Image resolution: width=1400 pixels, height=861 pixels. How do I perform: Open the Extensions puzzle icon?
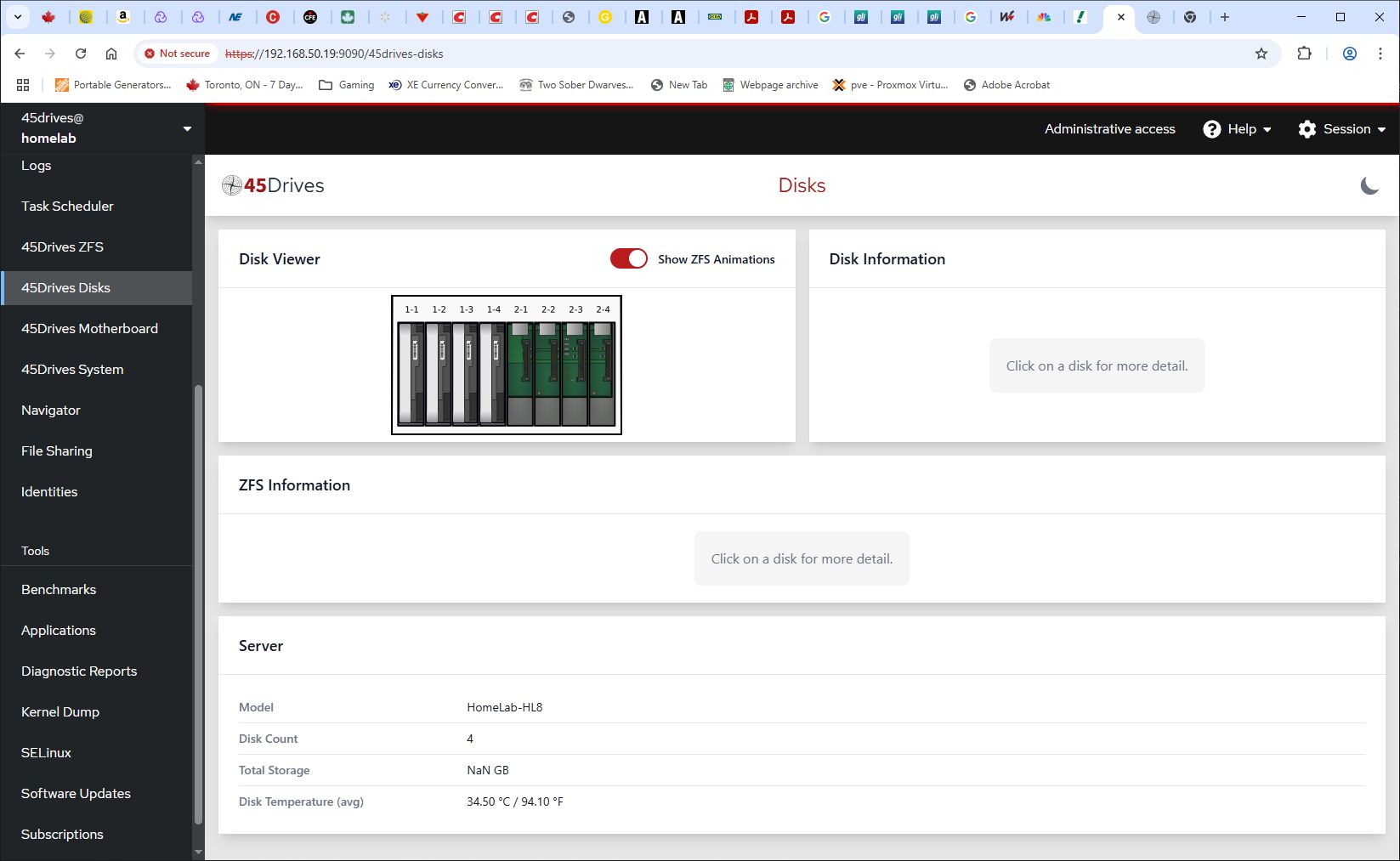1304,54
